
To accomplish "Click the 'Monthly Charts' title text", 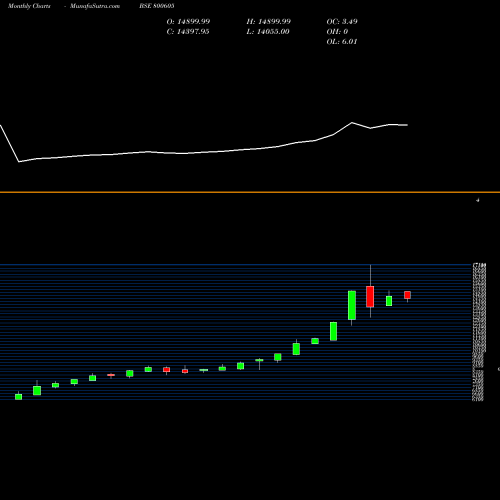I will (x=29, y=6).
